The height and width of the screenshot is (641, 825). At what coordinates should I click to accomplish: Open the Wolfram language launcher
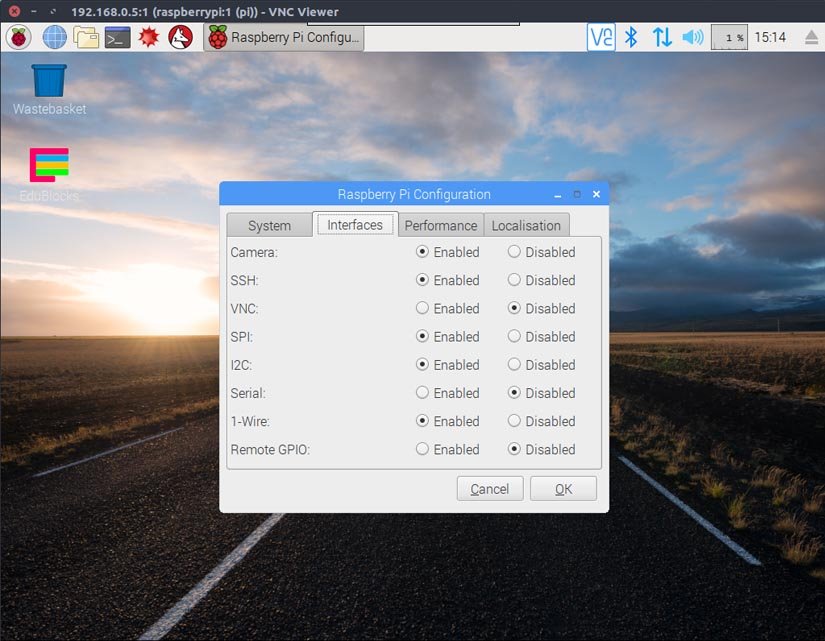[181, 37]
